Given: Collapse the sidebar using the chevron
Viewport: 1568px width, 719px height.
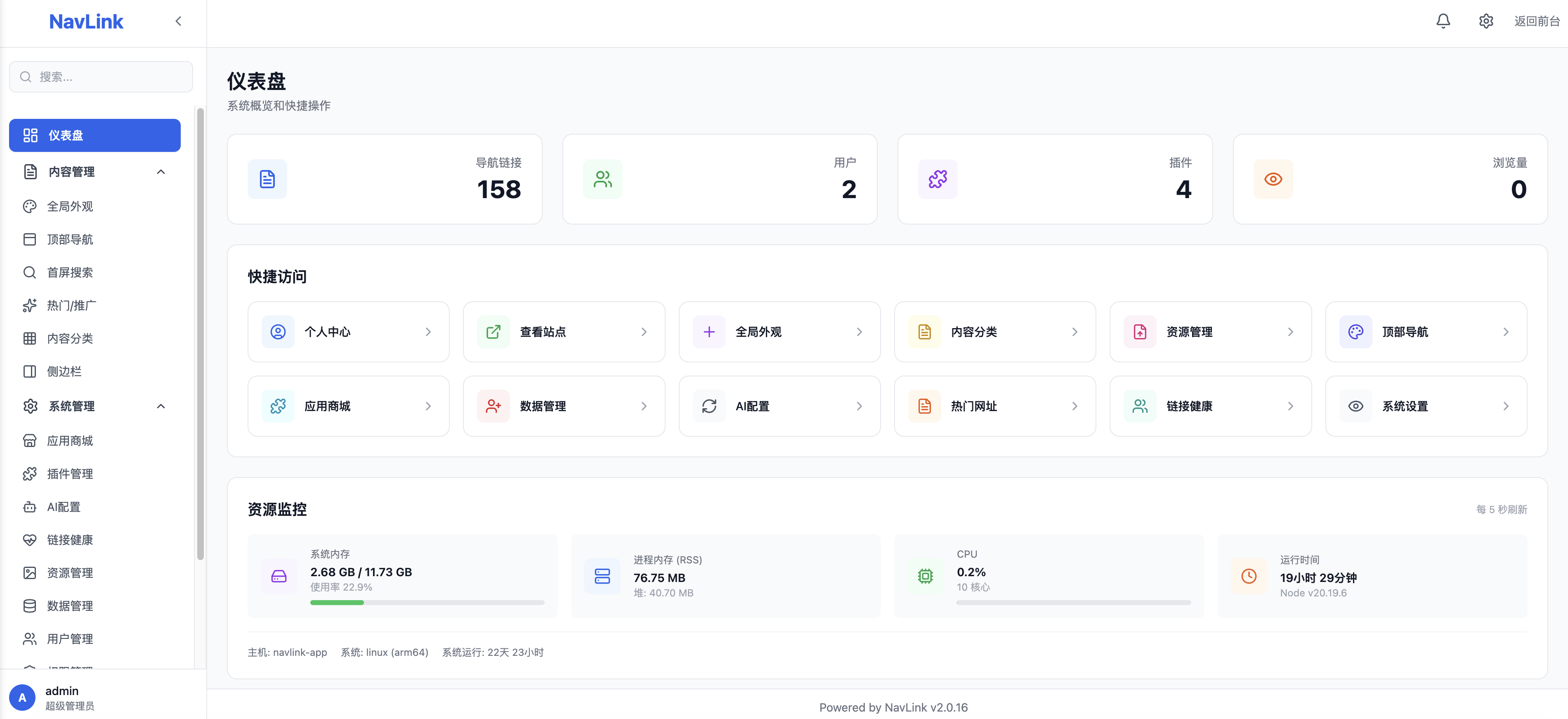Looking at the screenshot, I should tap(178, 21).
